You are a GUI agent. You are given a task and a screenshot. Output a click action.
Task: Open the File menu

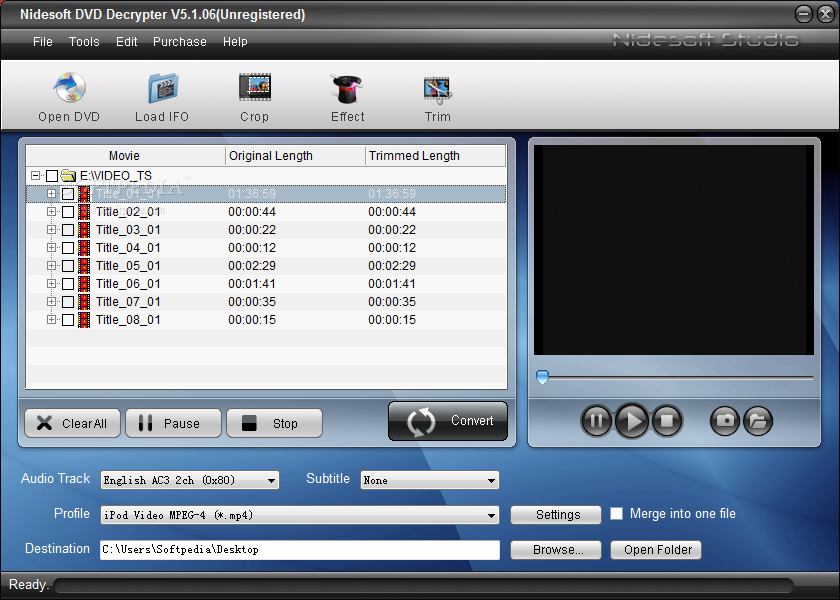tap(43, 42)
